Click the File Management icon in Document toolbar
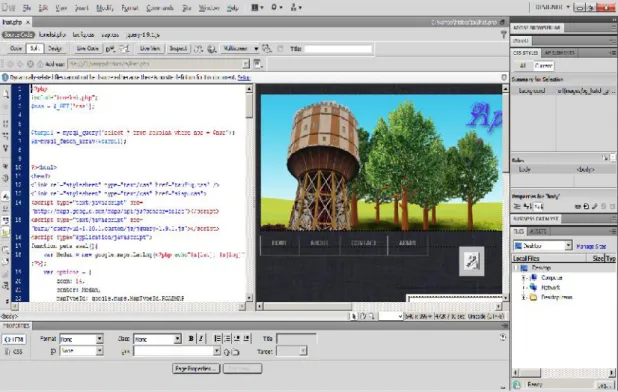618x392 pixels. tap(199, 49)
